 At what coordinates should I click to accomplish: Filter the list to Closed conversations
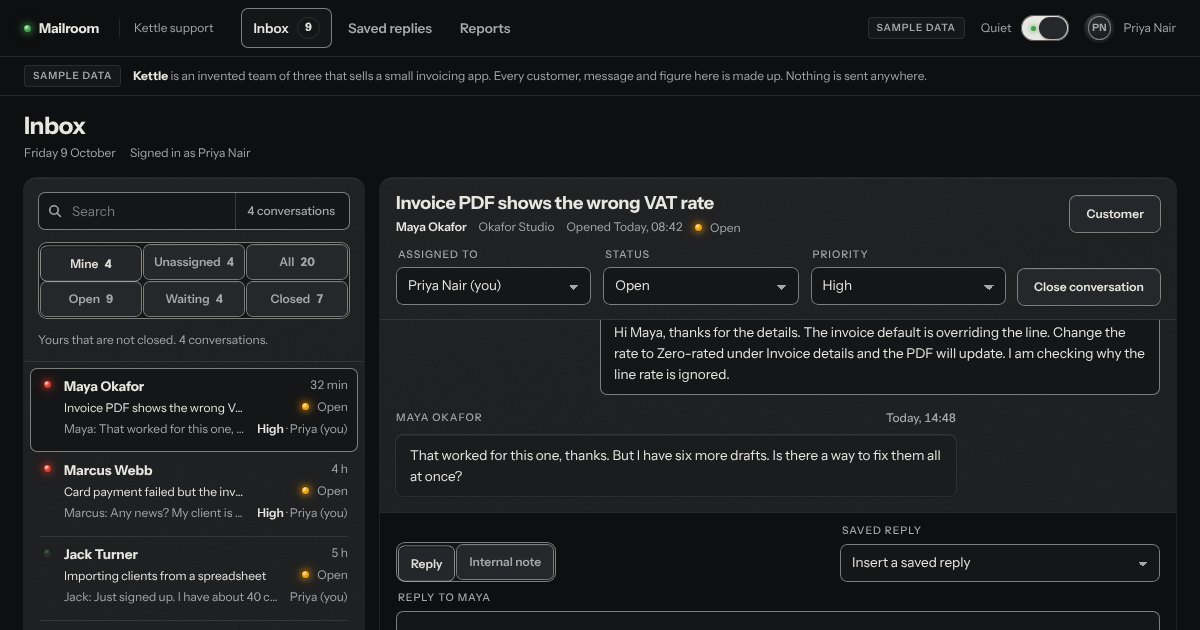click(297, 299)
